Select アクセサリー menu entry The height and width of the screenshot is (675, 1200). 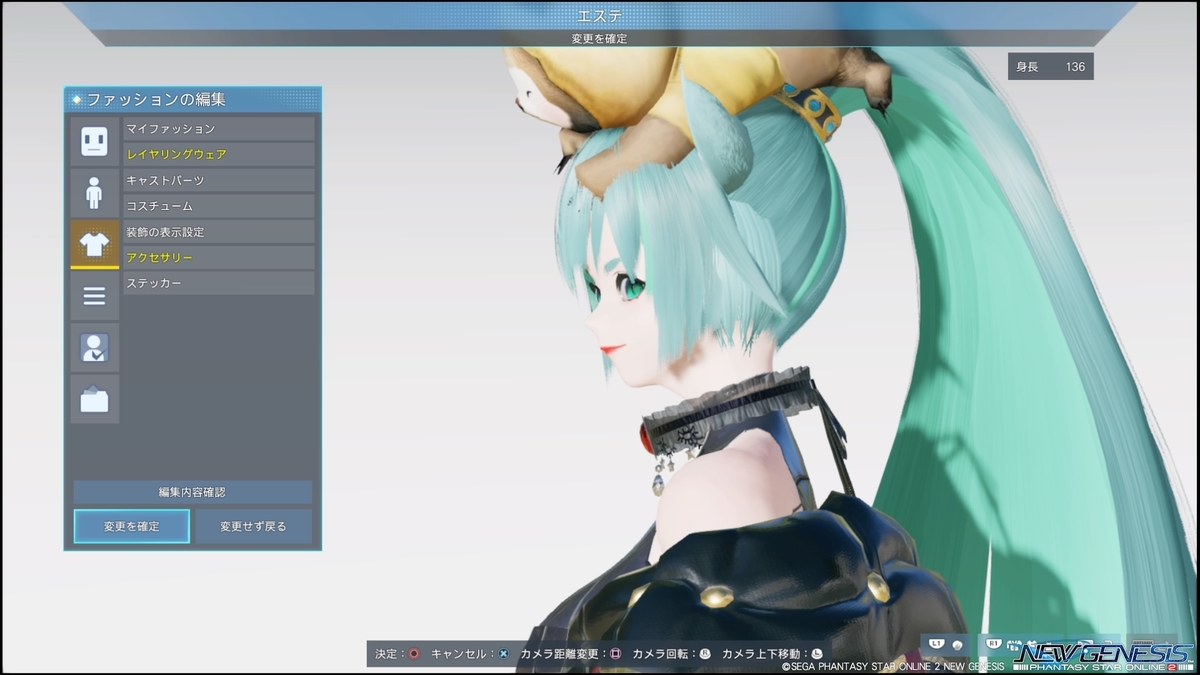pos(218,258)
